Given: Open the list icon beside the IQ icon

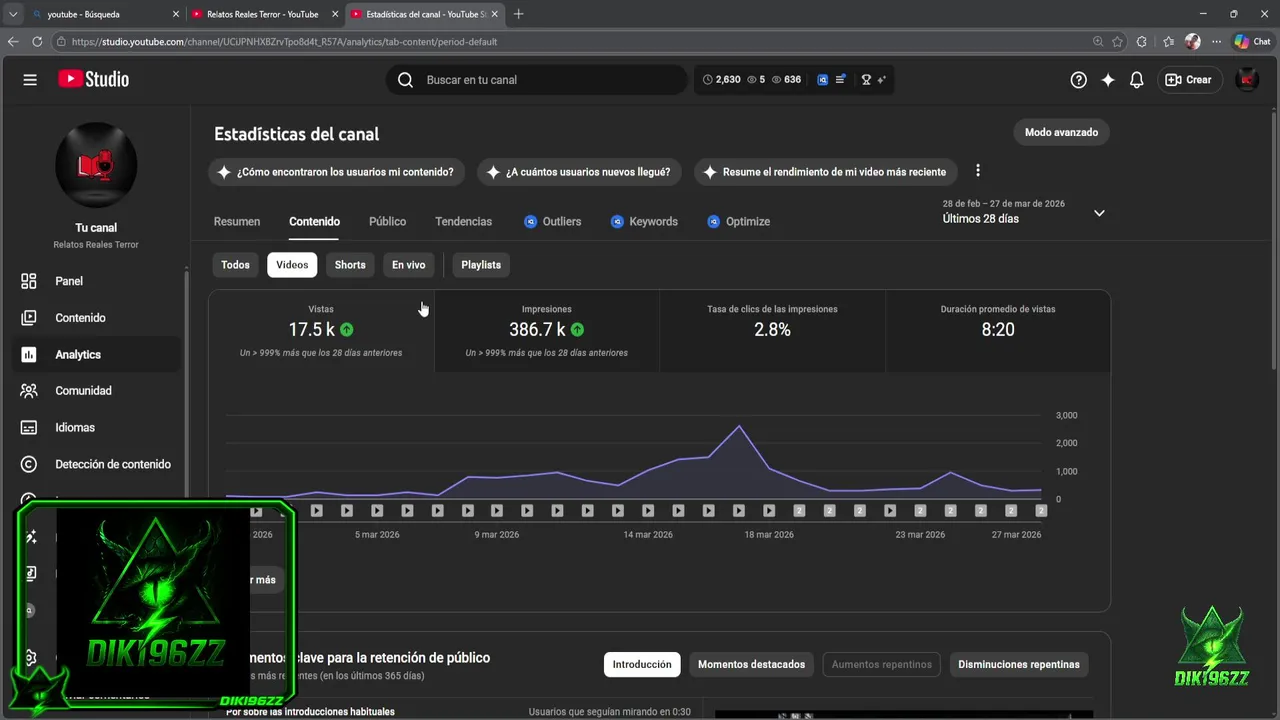Looking at the screenshot, I should (x=841, y=80).
